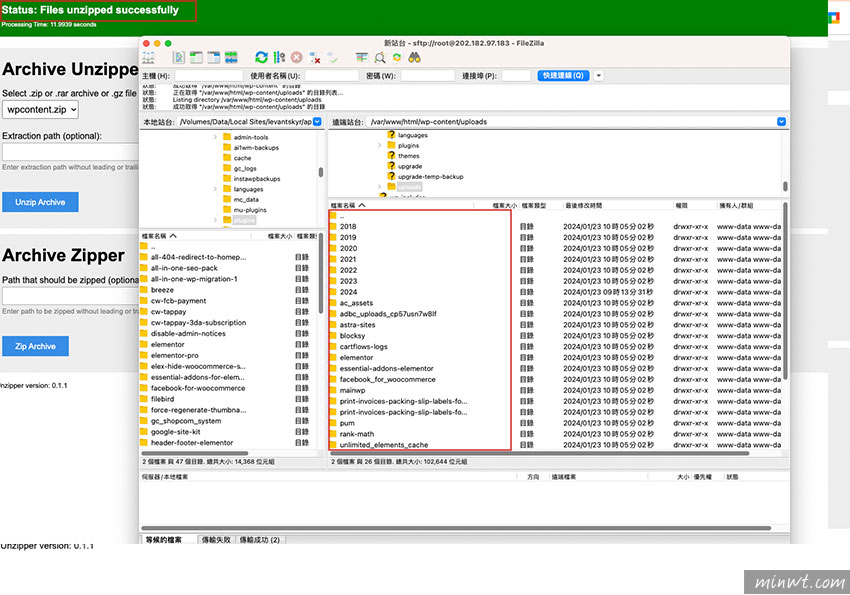Click the binoculars file search icon
The image size is (850, 595).
414,58
